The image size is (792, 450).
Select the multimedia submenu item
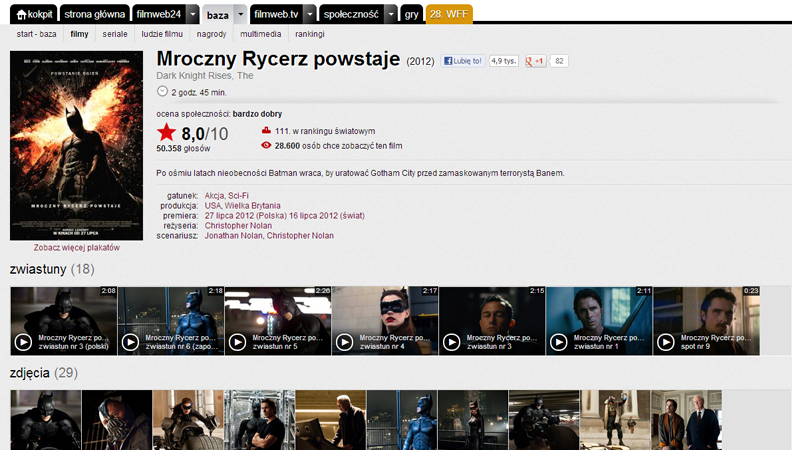pos(261,34)
